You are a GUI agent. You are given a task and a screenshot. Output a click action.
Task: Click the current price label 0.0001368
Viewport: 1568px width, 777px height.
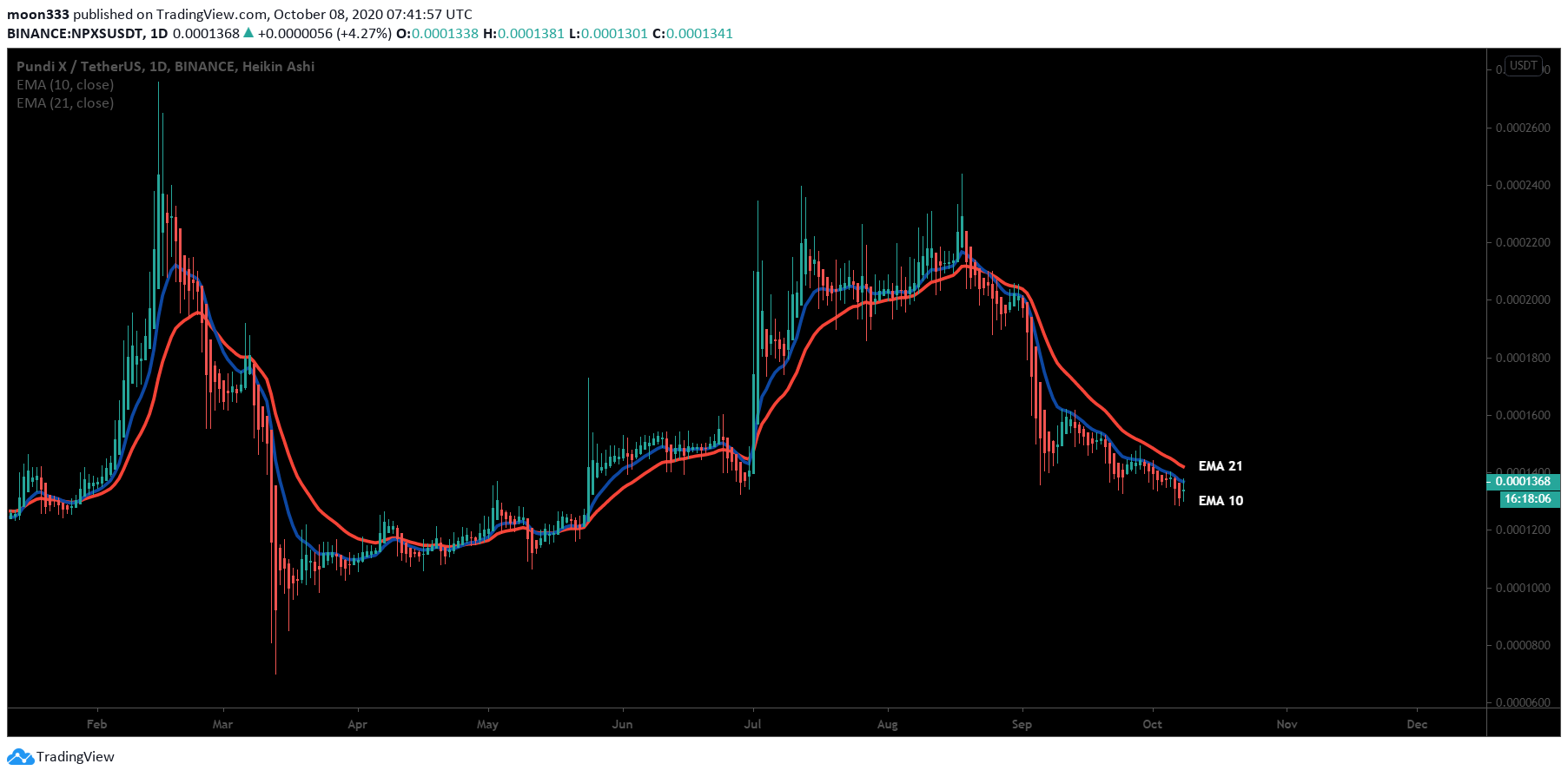coord(1523,481)
